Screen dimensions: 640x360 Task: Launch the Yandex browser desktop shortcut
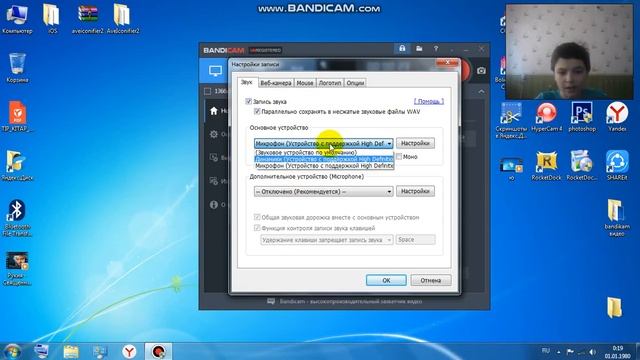[617, 117]
